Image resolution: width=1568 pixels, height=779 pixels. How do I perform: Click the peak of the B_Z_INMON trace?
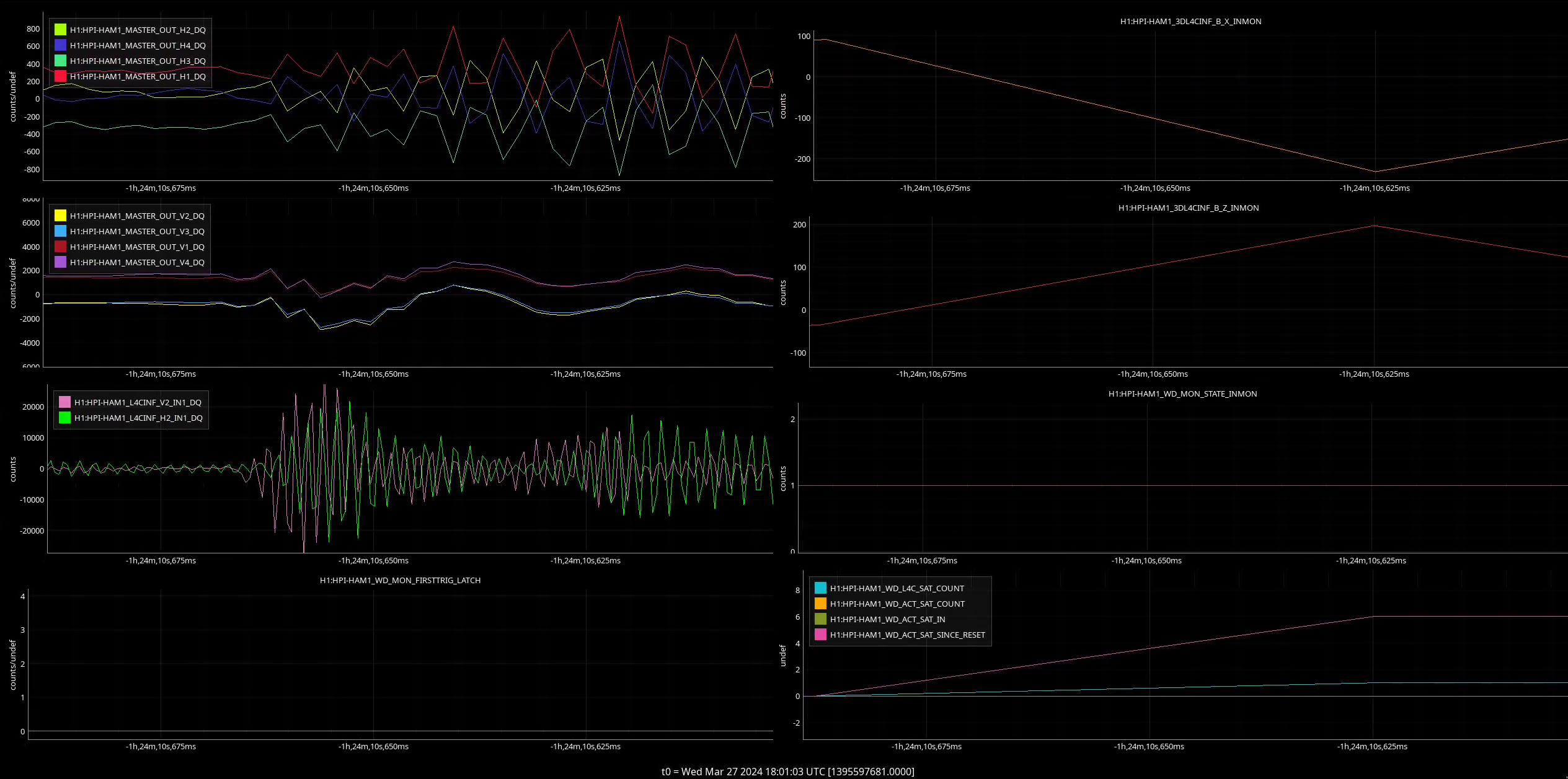click(x=1374, y=226)
